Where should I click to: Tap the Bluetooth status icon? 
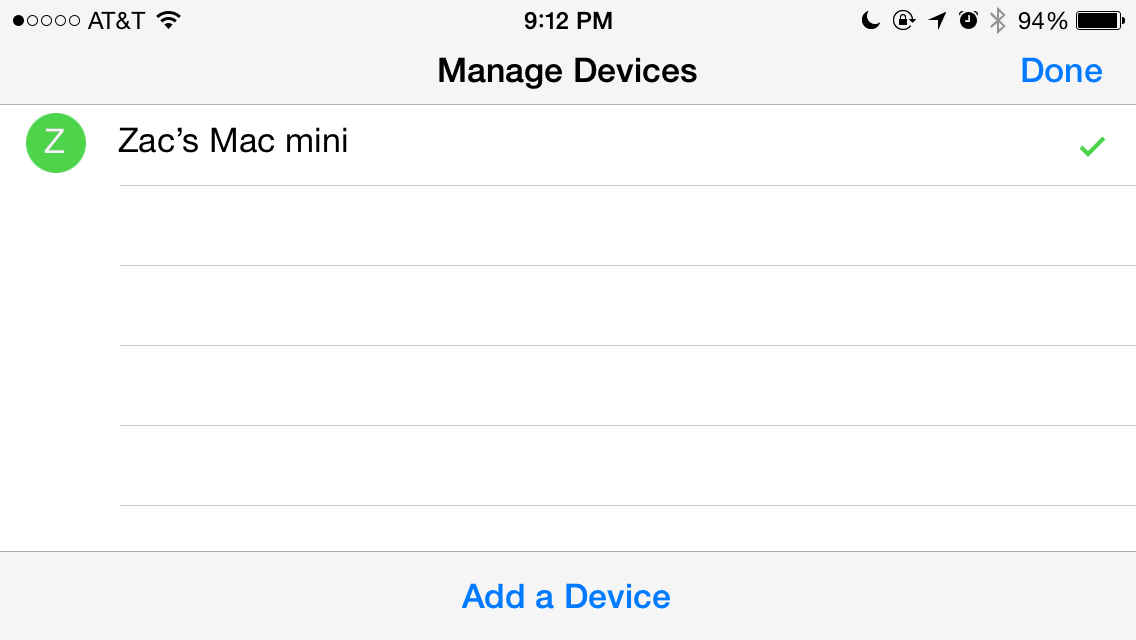click(997, 20)
